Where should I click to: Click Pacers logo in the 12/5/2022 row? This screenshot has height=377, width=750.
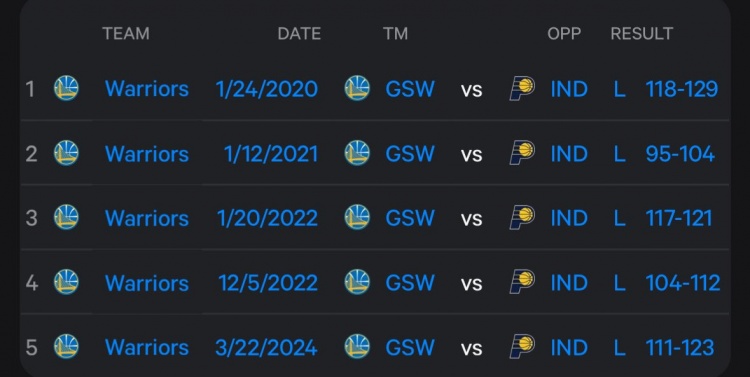tap(522, 282)
